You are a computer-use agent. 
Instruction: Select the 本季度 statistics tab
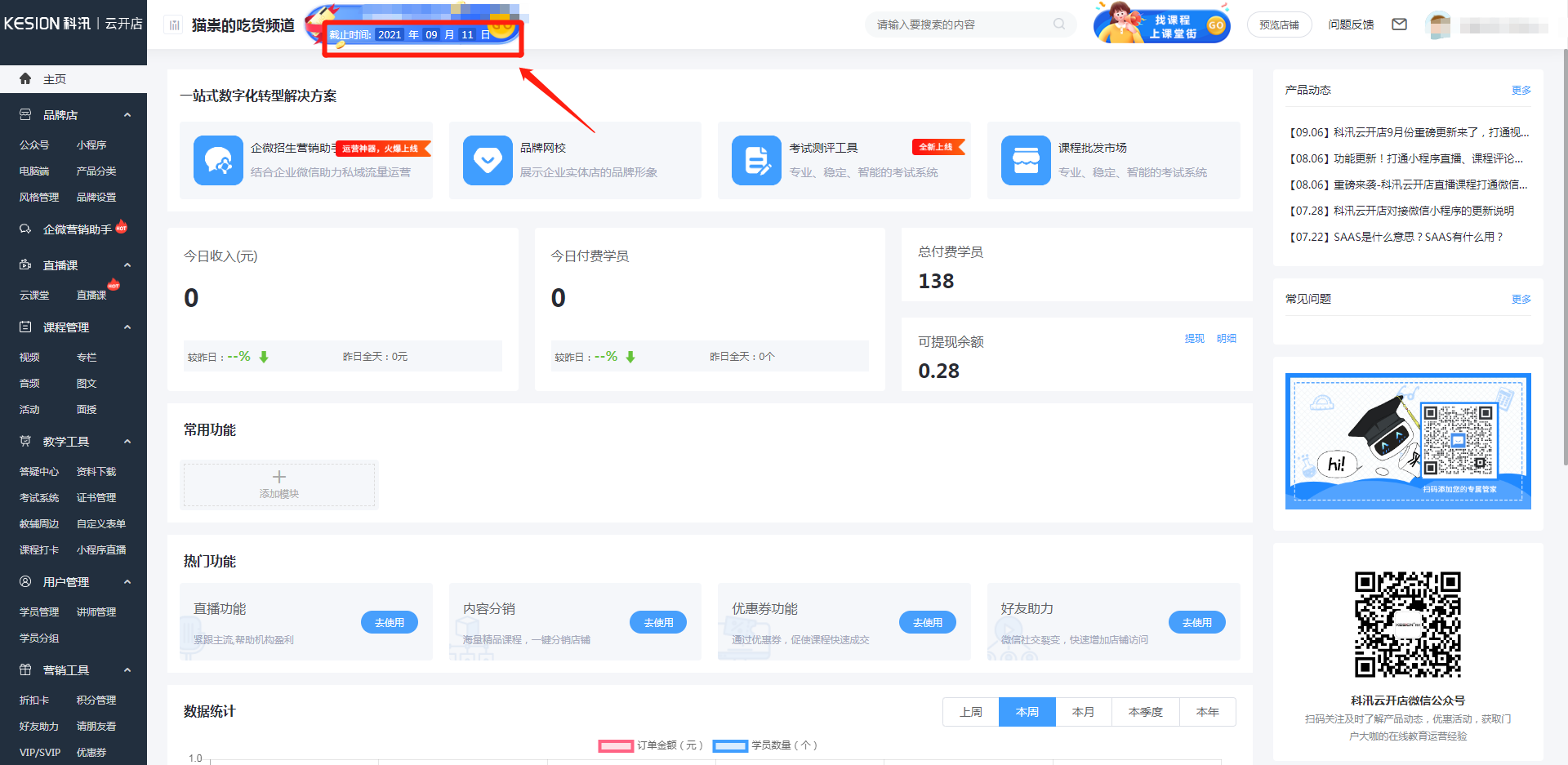(x=1146, y=712)
